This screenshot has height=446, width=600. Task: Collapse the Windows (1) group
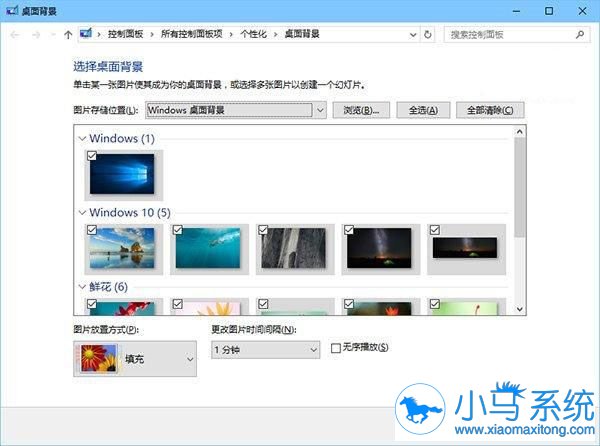82,138
